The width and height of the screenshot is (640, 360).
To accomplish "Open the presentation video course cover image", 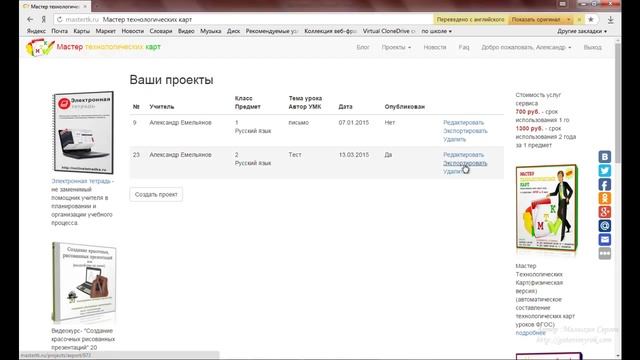I will pyautogui.click(x=84, y=282).
